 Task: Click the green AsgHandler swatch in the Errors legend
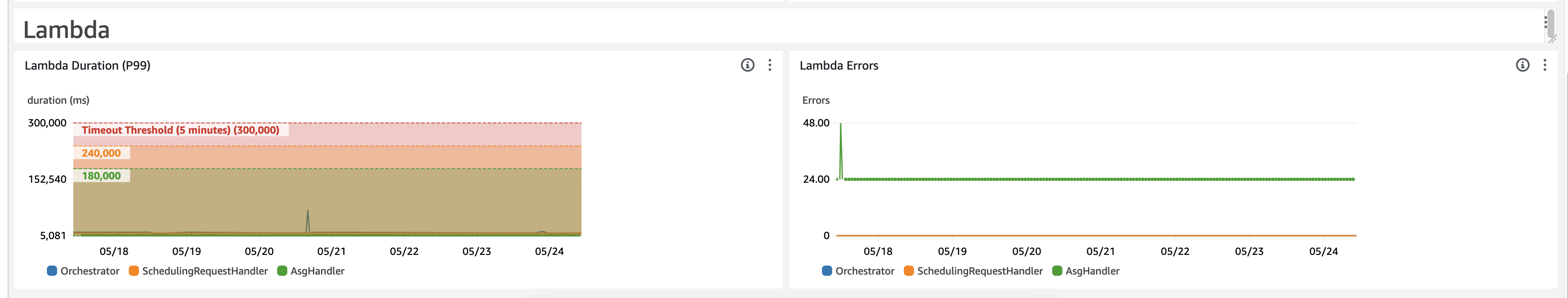click(1057, 271)
